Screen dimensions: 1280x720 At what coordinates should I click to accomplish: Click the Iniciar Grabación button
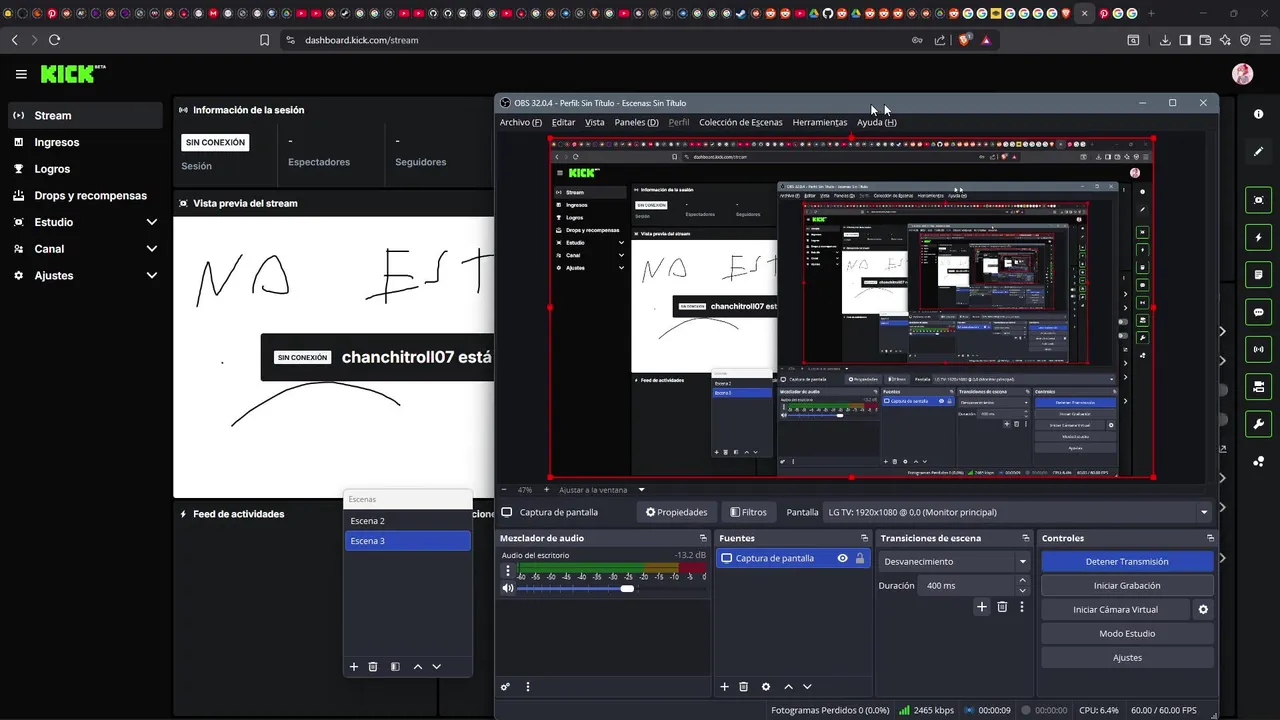tap(1127, 586)
